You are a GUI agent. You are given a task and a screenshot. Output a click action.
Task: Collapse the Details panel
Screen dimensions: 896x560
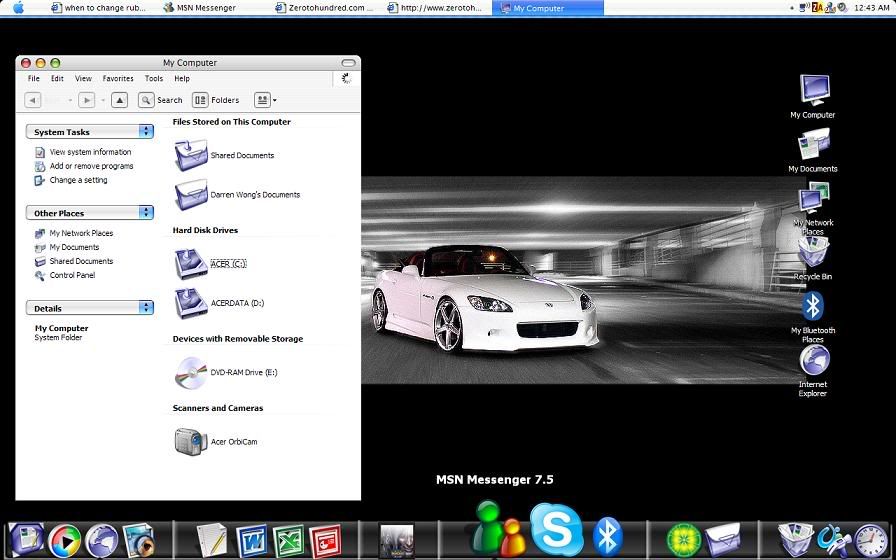point(146,307)
